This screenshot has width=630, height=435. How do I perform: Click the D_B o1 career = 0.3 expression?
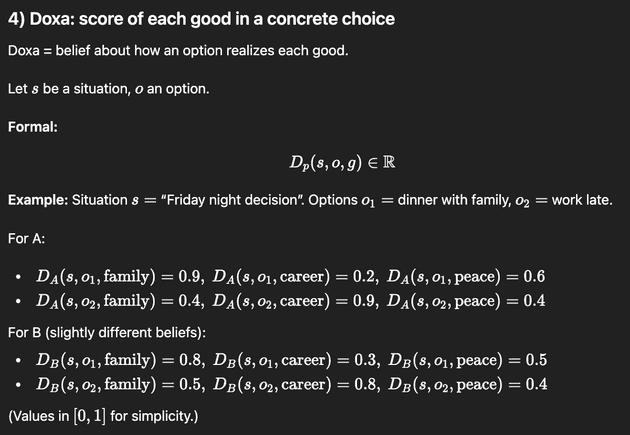click(x=297, y=360)
